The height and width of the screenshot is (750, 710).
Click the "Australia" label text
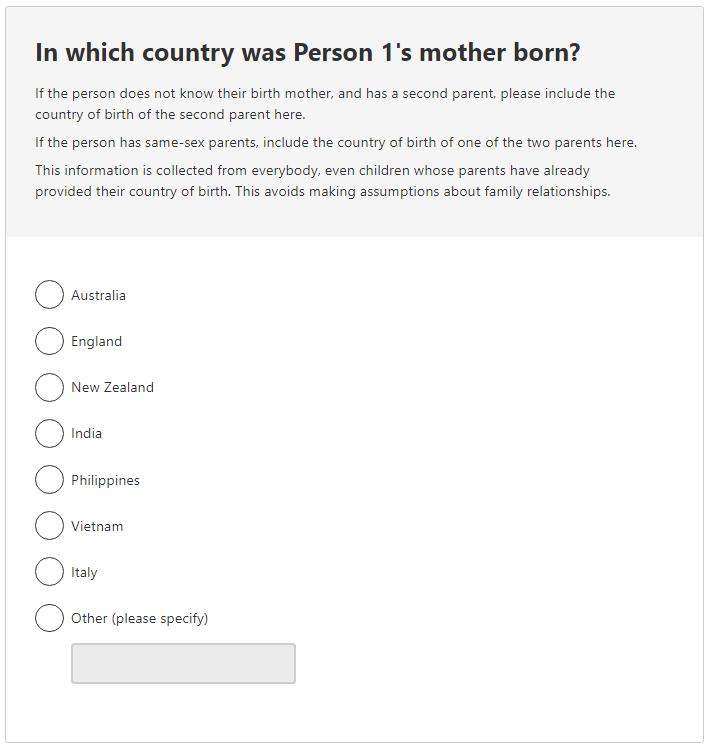[98, 295]
